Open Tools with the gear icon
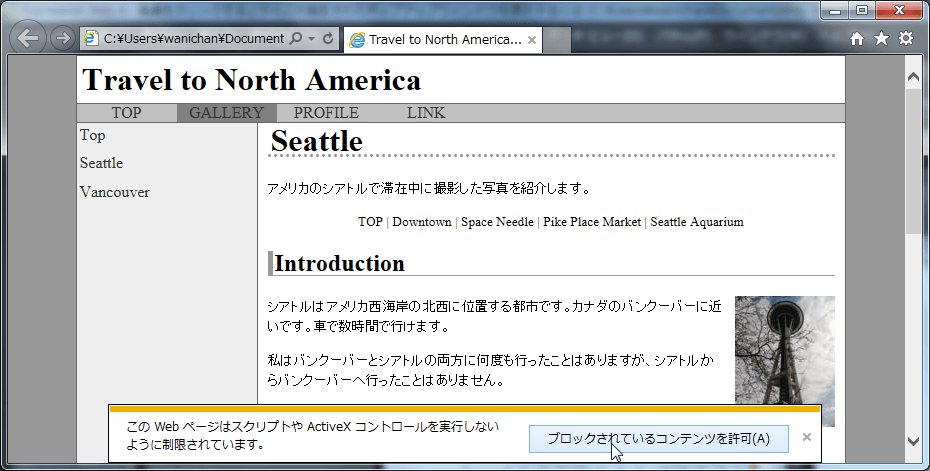This screenshot has width=930, height=471. tap(906, 39)
